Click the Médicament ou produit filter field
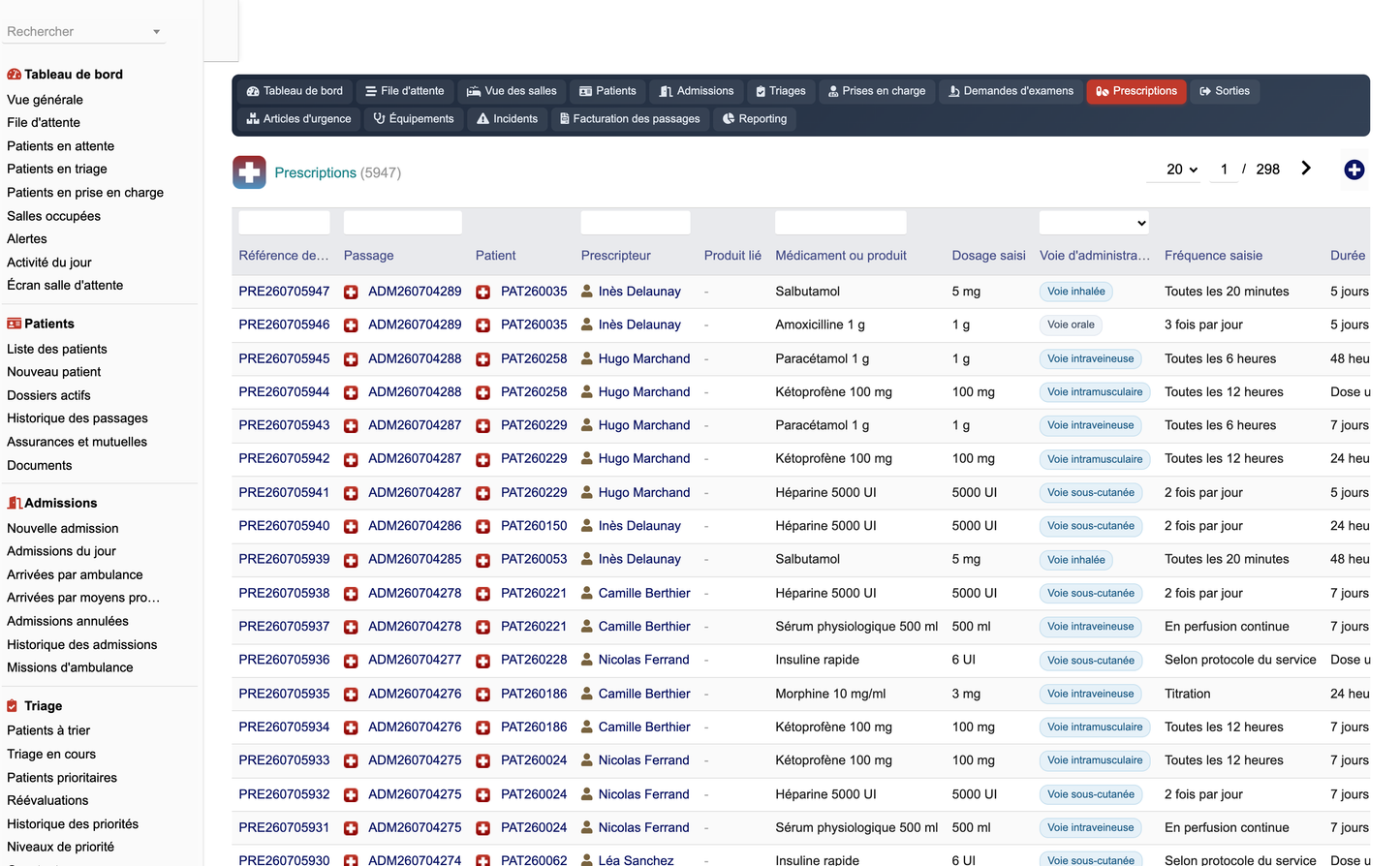 pos(840,223)
